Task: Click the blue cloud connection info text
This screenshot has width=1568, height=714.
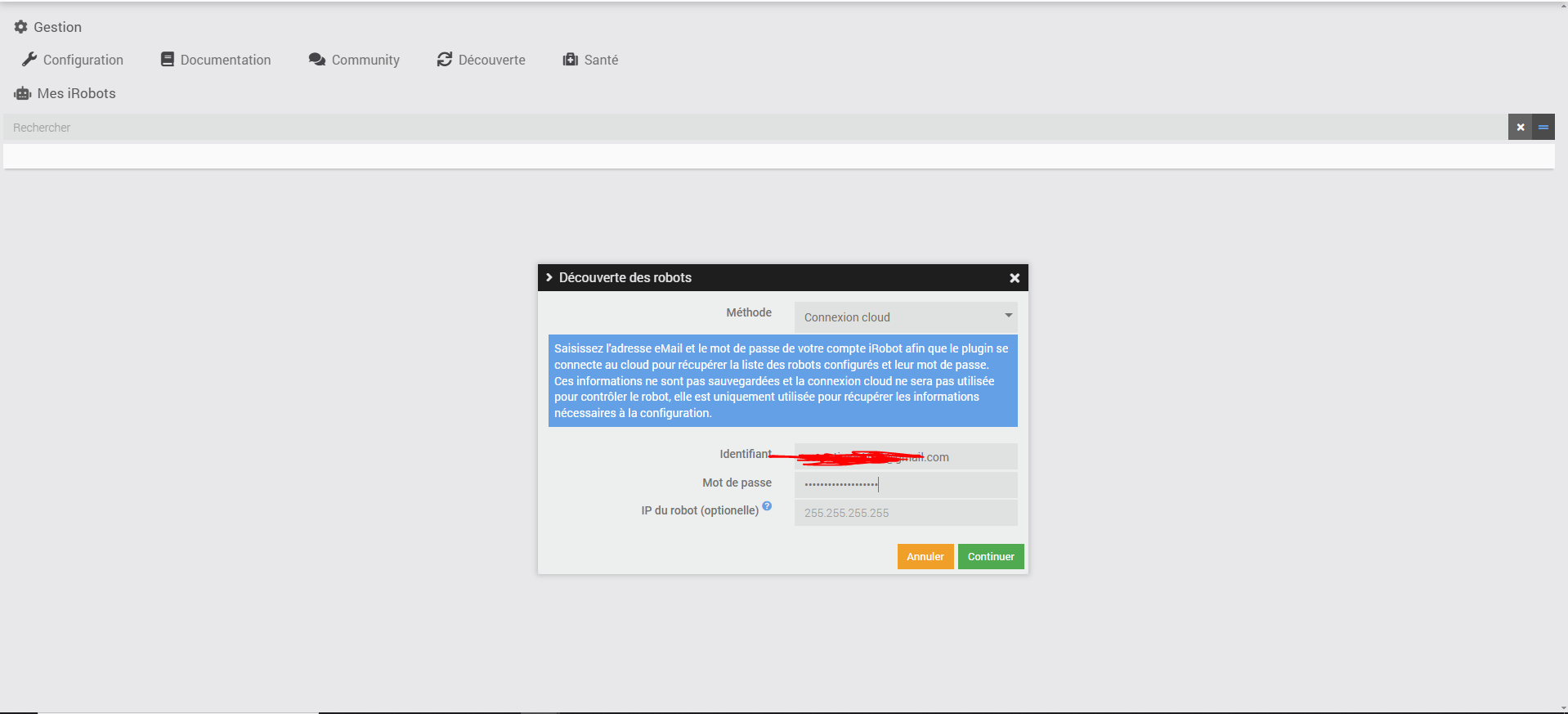Action: 783,381
